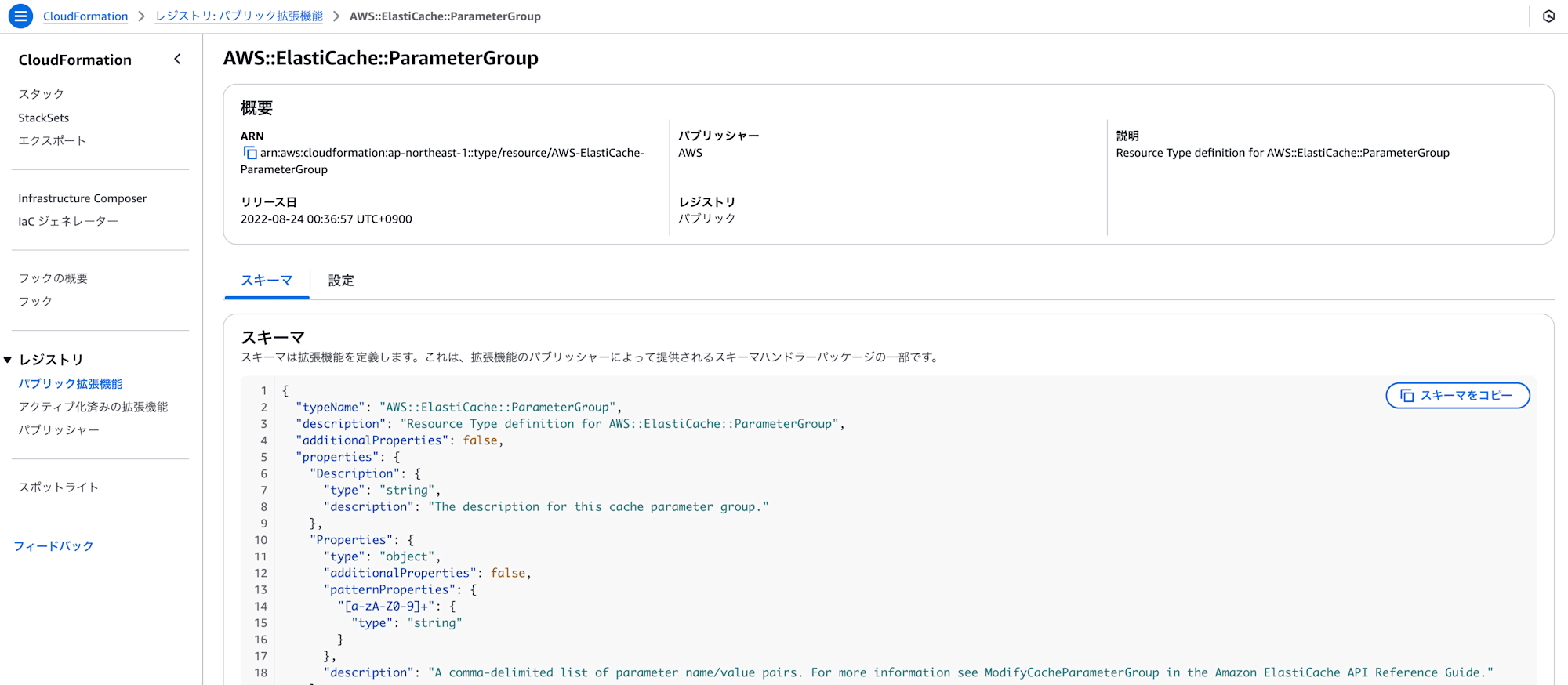
Task: Click the 概要 section heading
Action: click(x=256, y=107)
